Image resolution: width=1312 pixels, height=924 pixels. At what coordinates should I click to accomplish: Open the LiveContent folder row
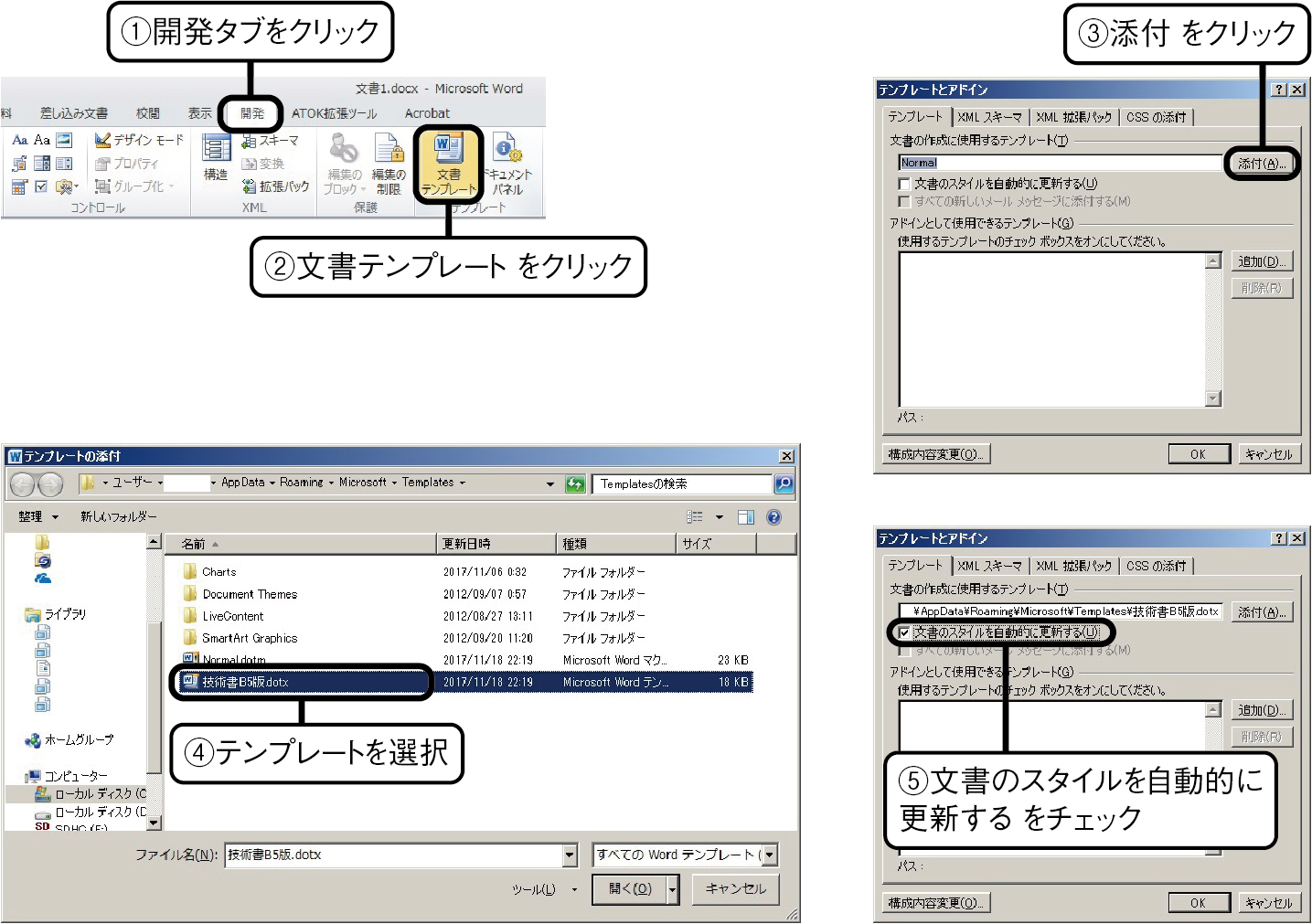pos(466,616)
